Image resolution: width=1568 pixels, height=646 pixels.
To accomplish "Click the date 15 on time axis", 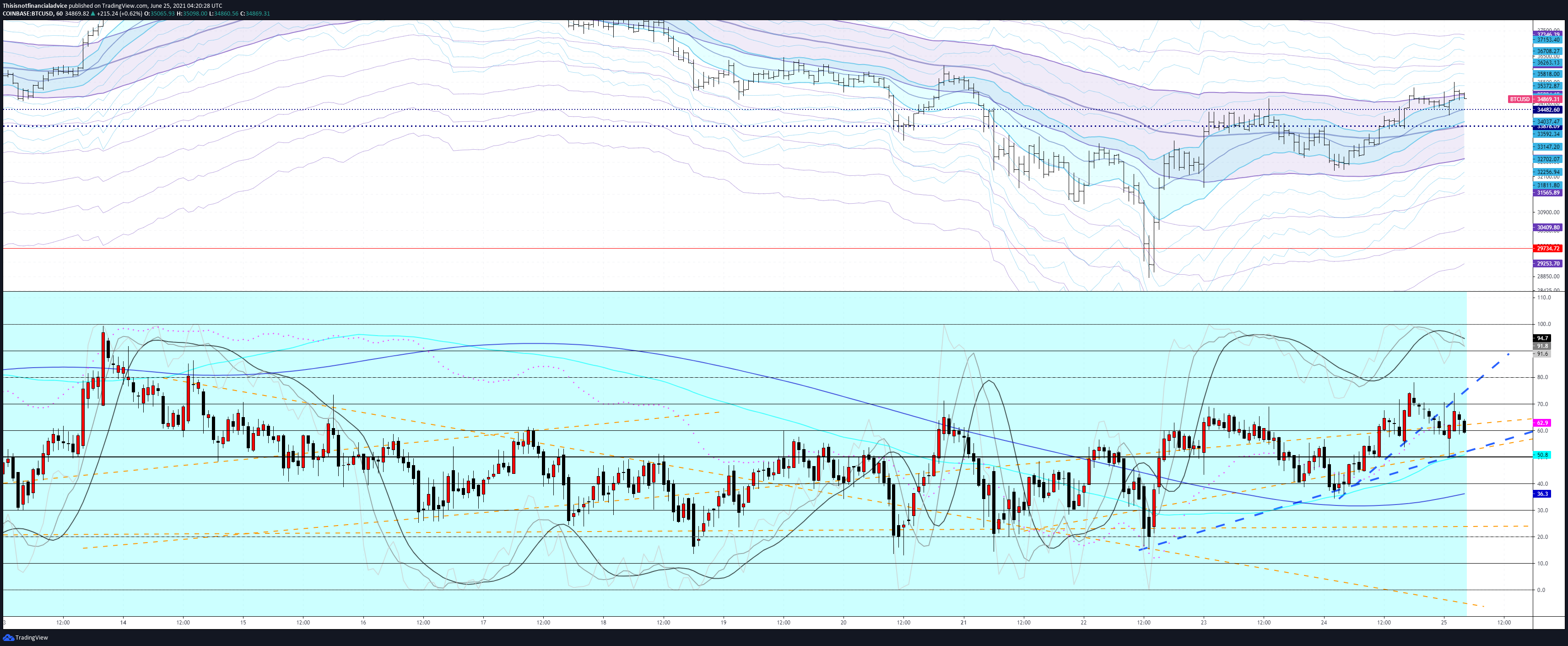I will coord(243,623).
